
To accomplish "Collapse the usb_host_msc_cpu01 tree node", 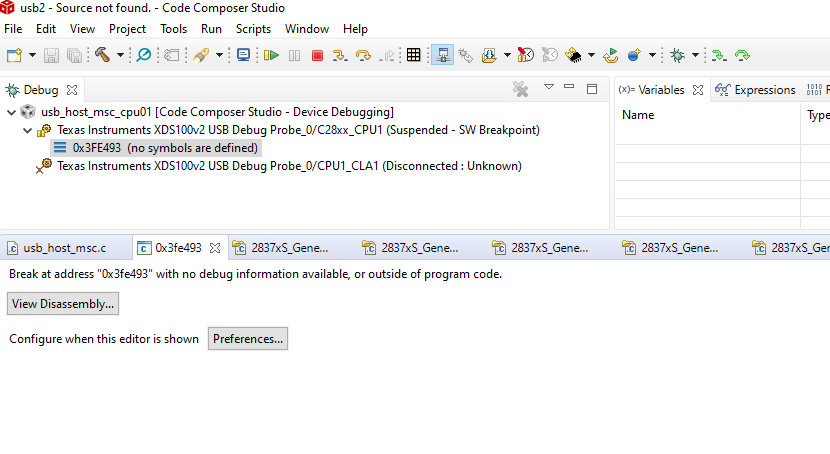I will (11, 112).
